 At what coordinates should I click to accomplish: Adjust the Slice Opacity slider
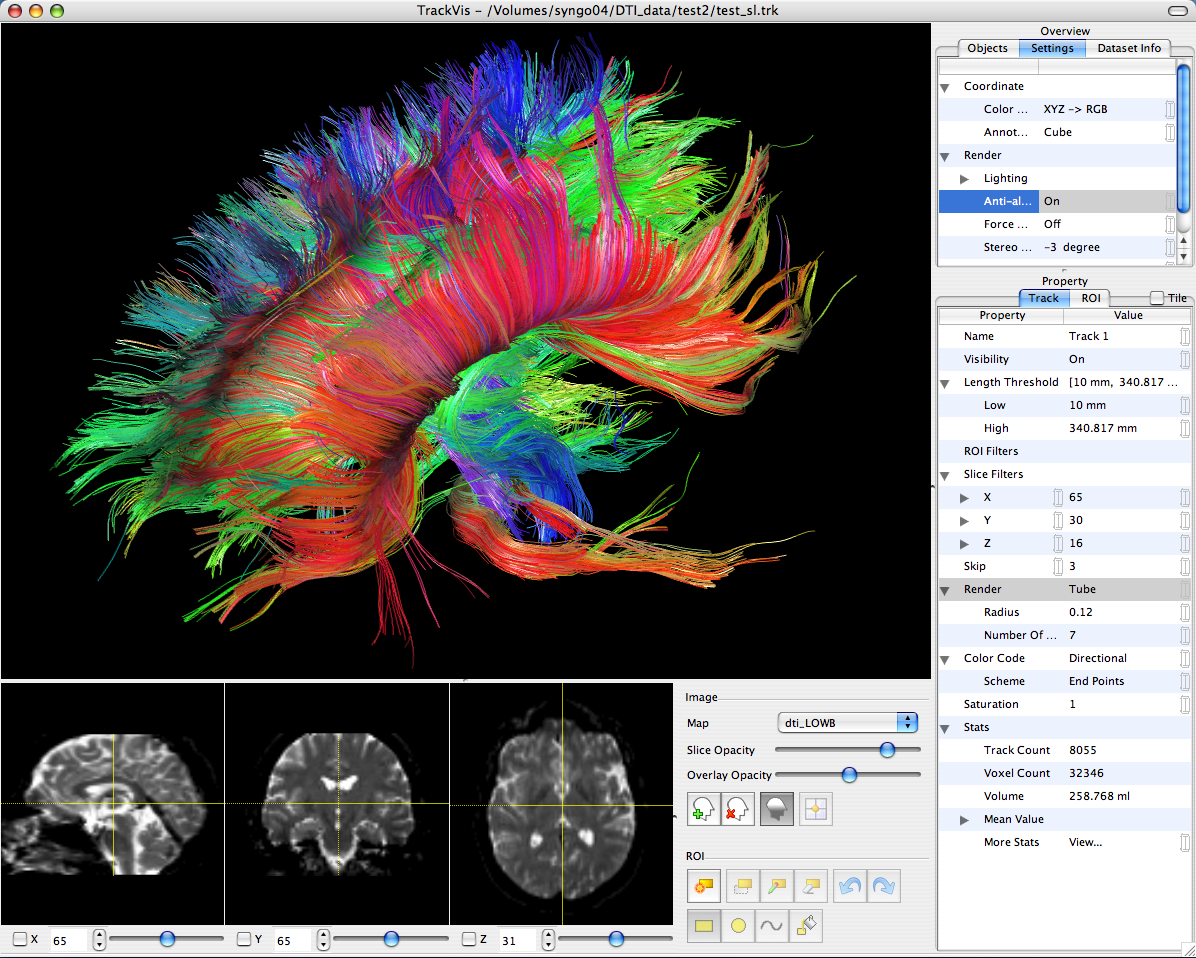[886, 750]
